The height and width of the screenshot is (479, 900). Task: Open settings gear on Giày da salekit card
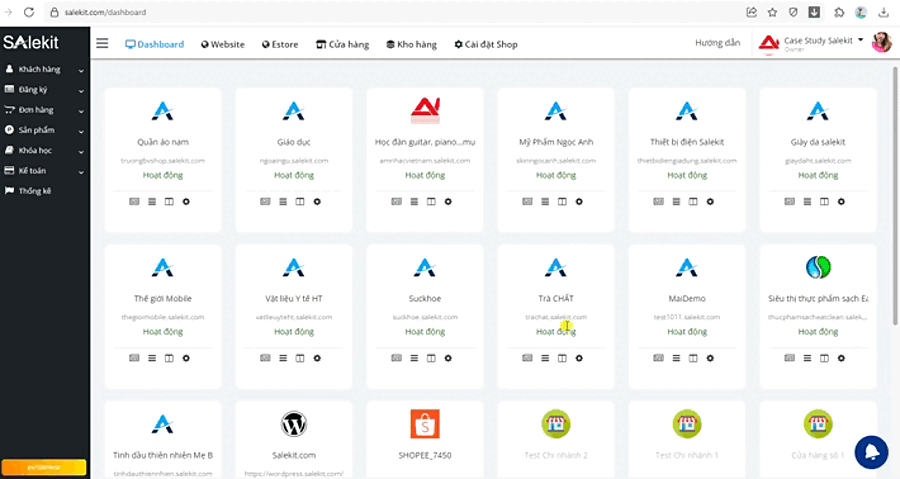point(841,201)
